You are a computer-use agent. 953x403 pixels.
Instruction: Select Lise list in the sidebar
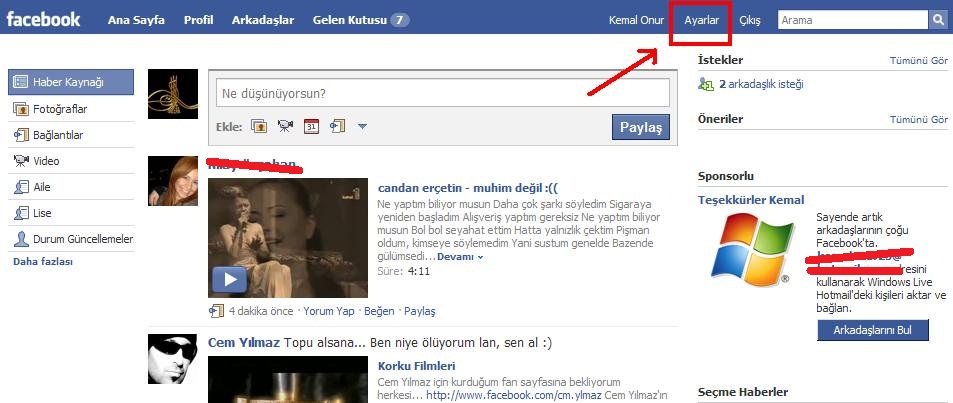pos(71,213)
